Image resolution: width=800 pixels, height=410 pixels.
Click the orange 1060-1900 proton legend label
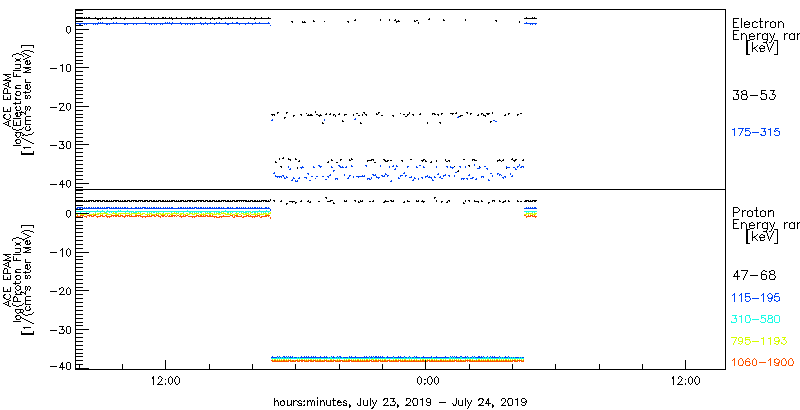pos(763,363)
